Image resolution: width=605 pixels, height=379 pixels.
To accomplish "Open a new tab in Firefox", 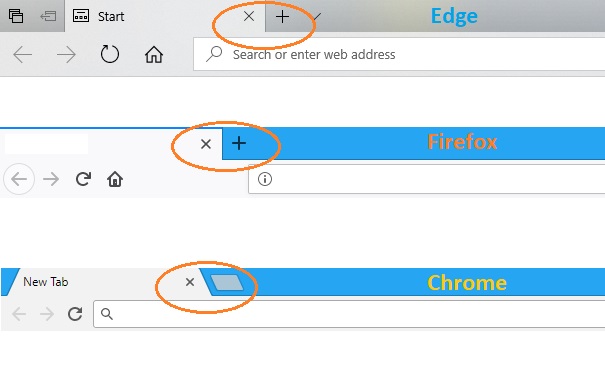I will point(239,144).
